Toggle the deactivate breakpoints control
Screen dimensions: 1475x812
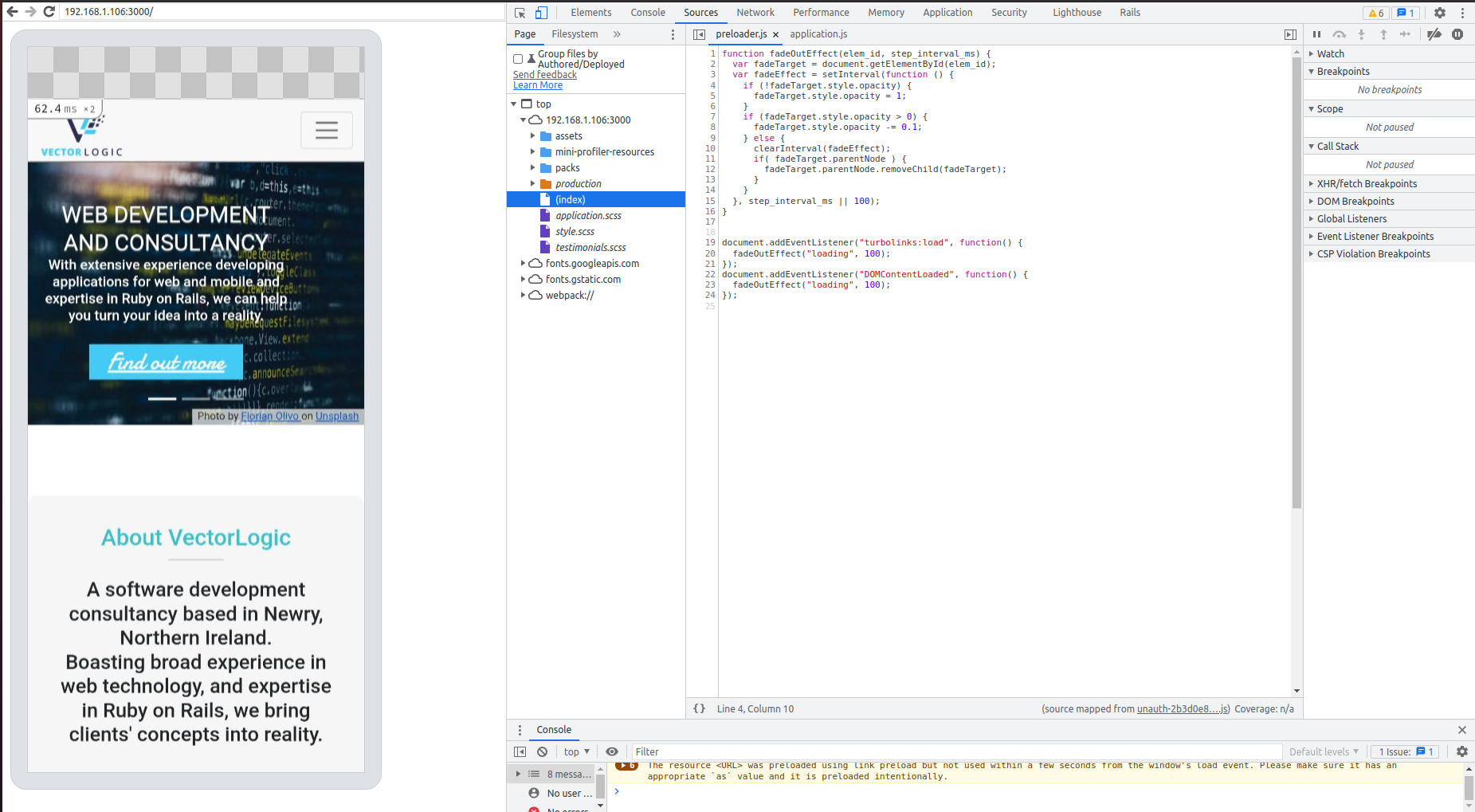click(x=1434, y=34)
